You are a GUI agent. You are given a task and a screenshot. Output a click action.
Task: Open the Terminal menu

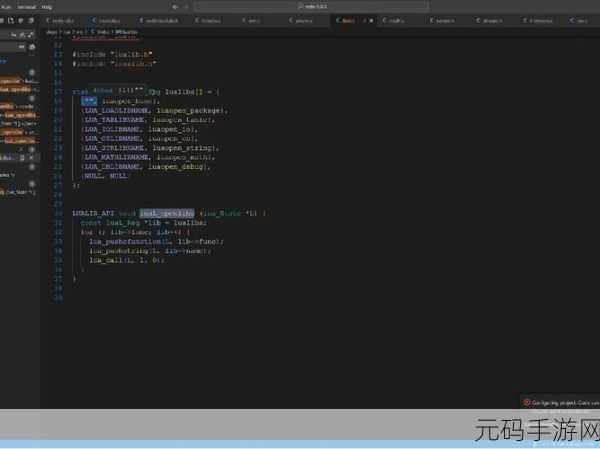click(x=26, y=7)
